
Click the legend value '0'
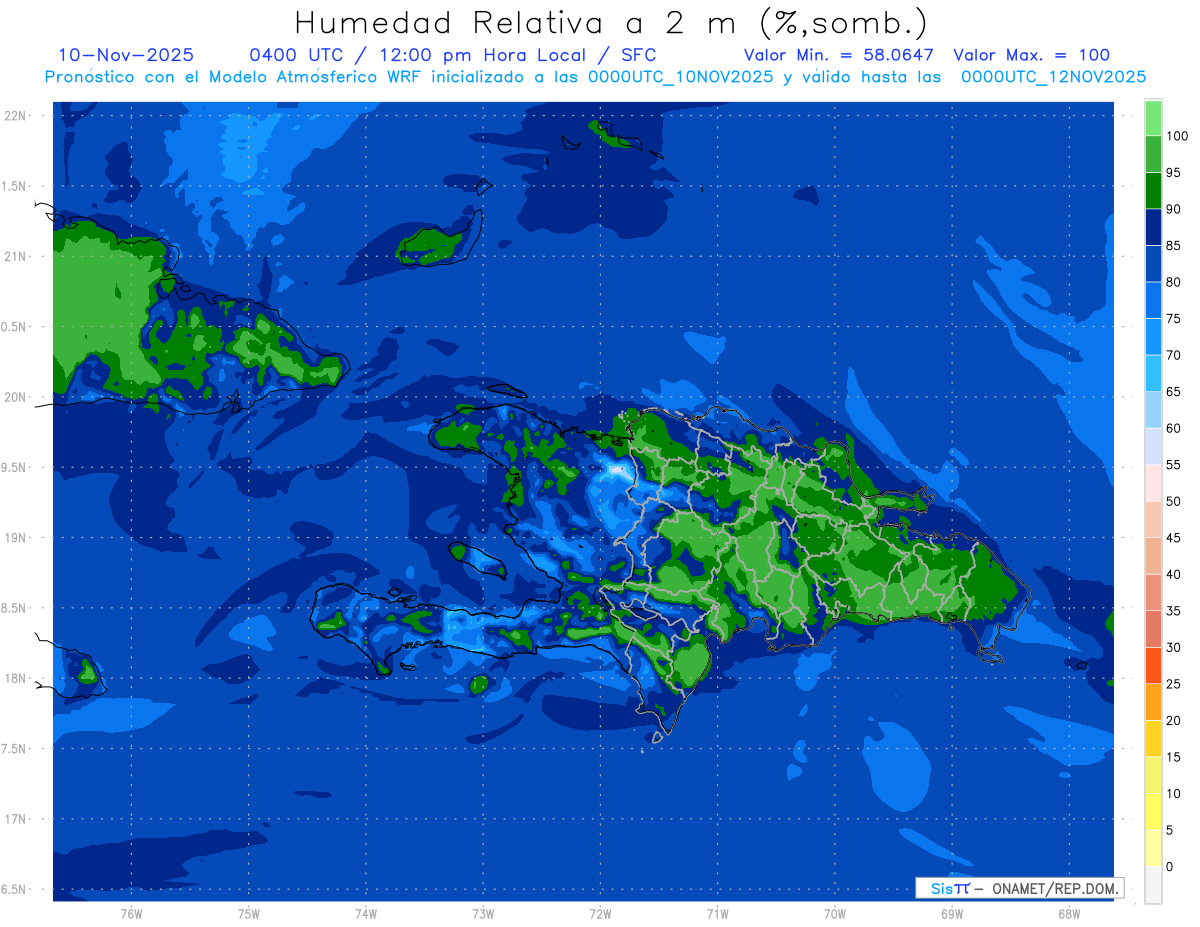click(x=1169, y=866)
